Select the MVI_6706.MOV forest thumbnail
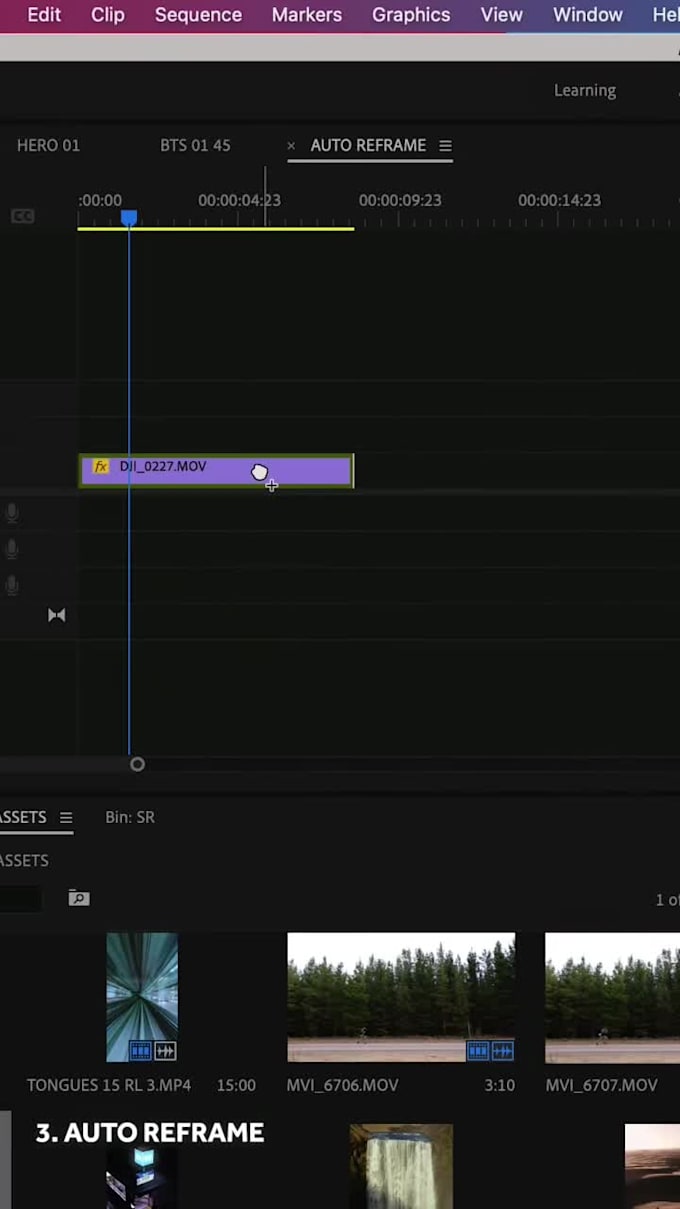Viewport: 680px width, 1209px height. (401, 997)
